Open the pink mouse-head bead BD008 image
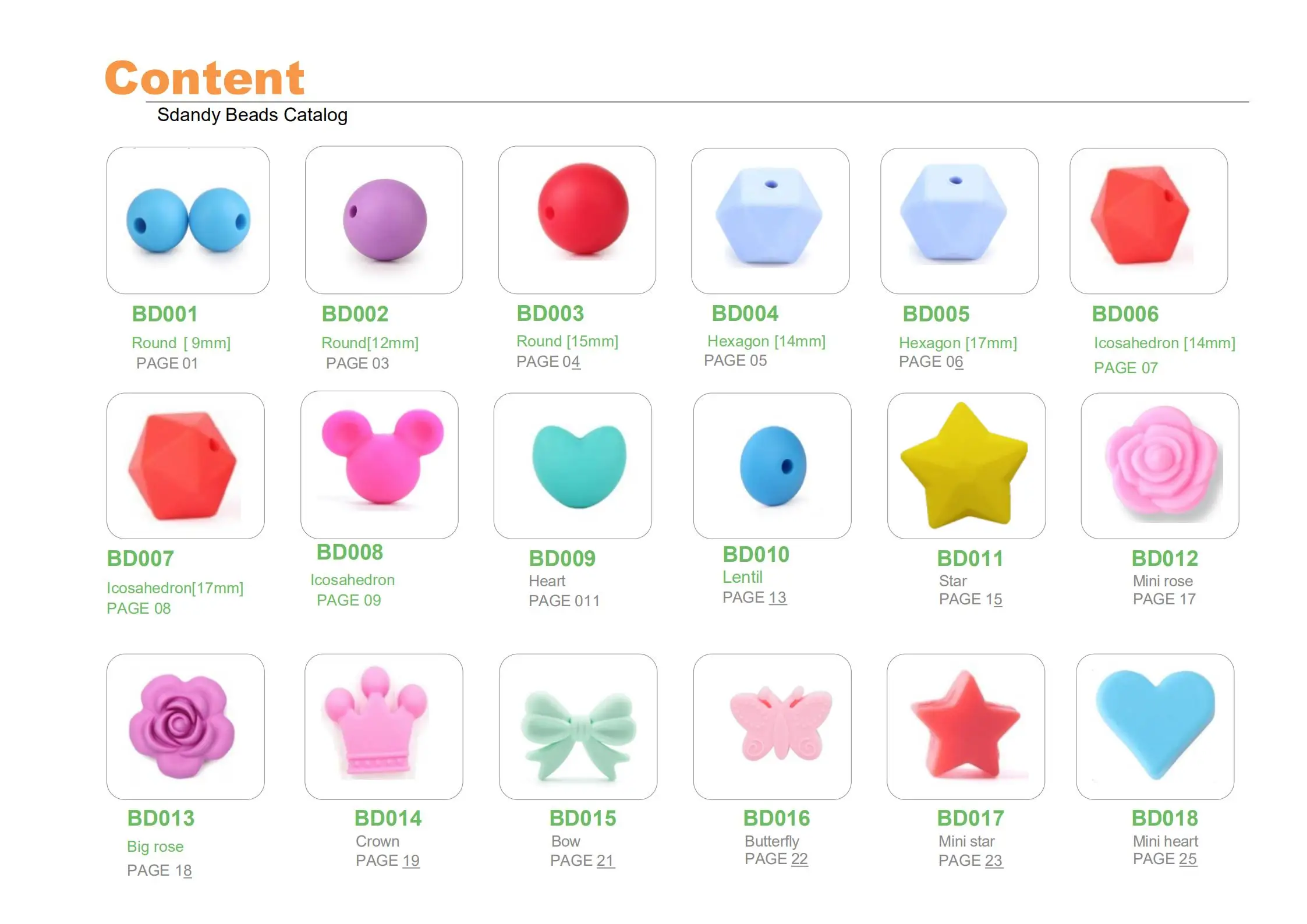The width and height of the screenshot is (1307, 924). point(380,465)
